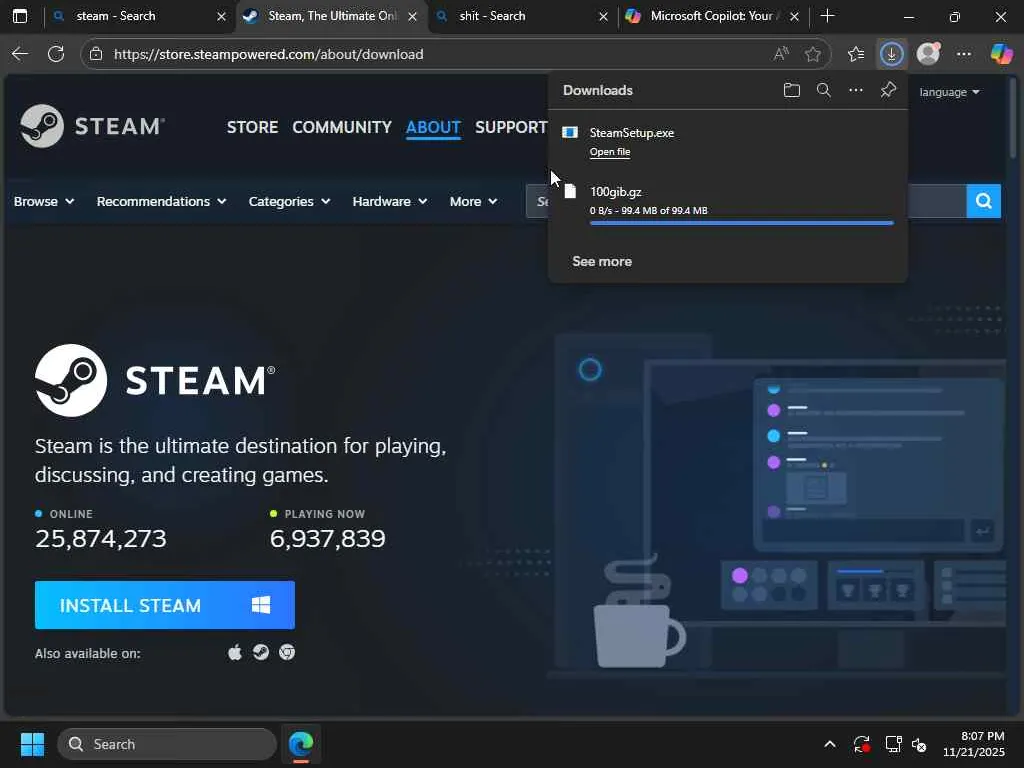Click the SteamSetup.exe file icon
Viewport: 1024px width, 768px height.
[570, 133]
